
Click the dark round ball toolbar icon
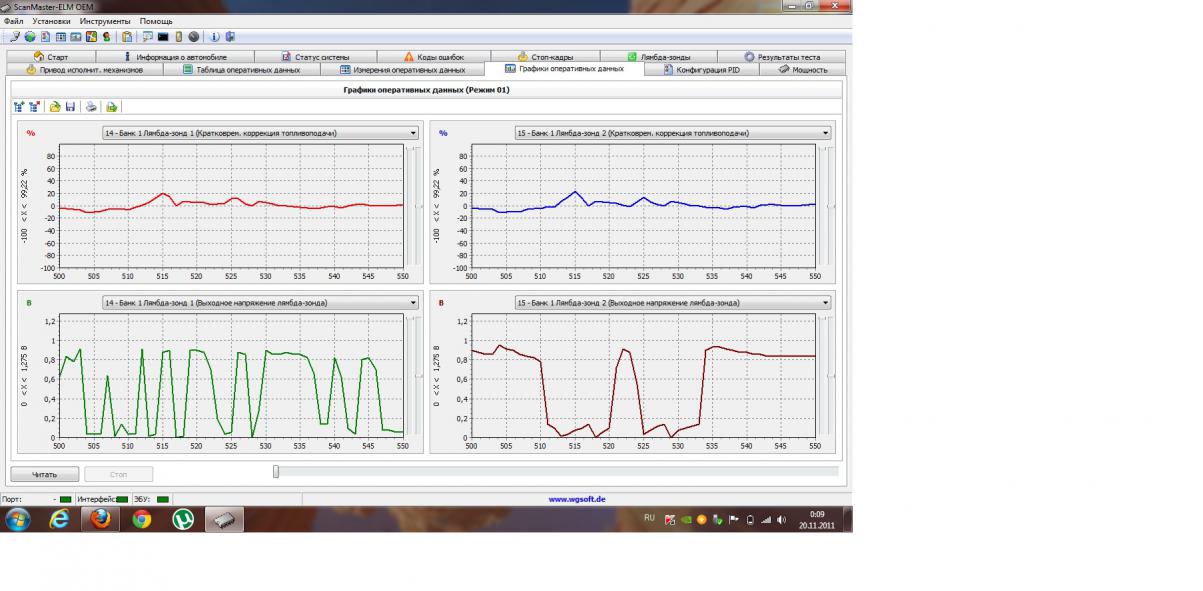[193, 37]
